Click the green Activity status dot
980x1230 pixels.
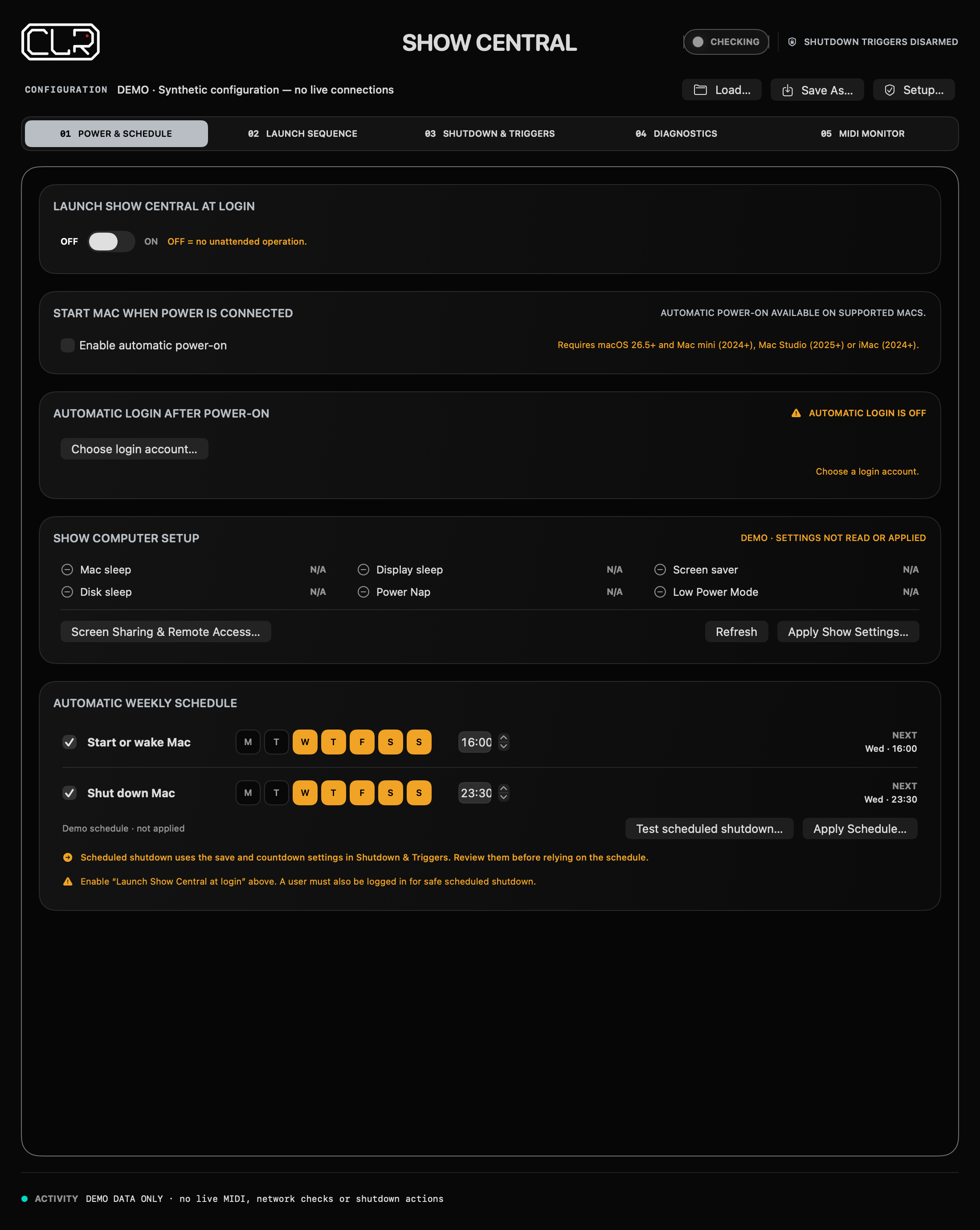coord(24,1199)
